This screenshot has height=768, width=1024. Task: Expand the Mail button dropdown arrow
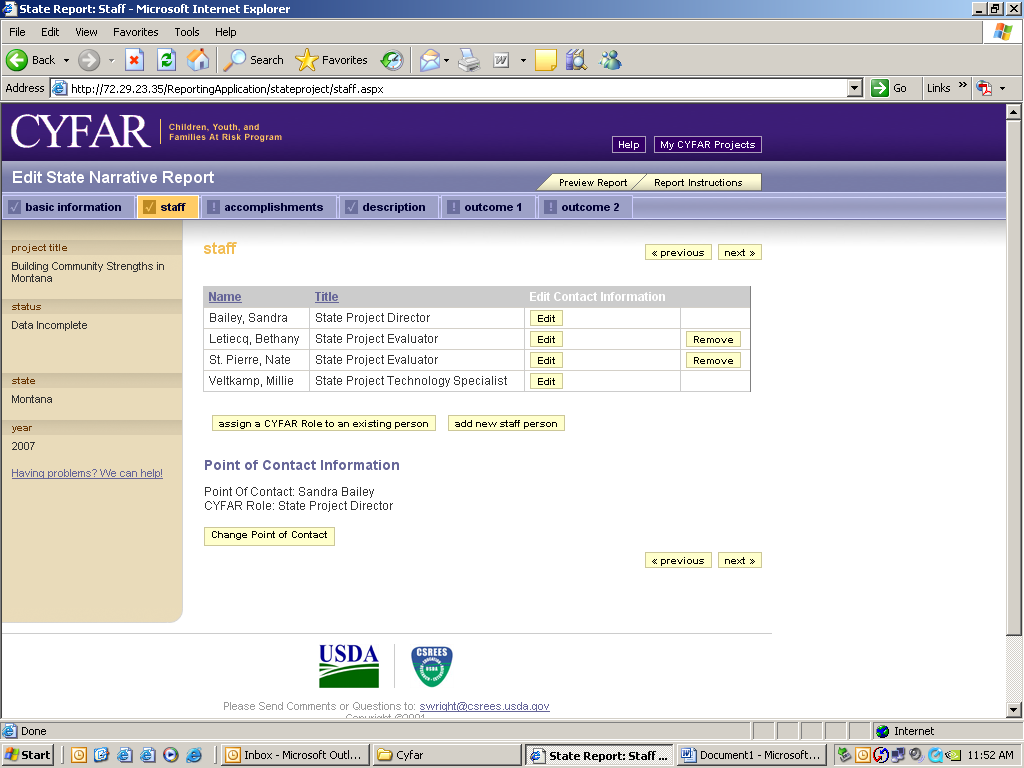coord(446,60)
